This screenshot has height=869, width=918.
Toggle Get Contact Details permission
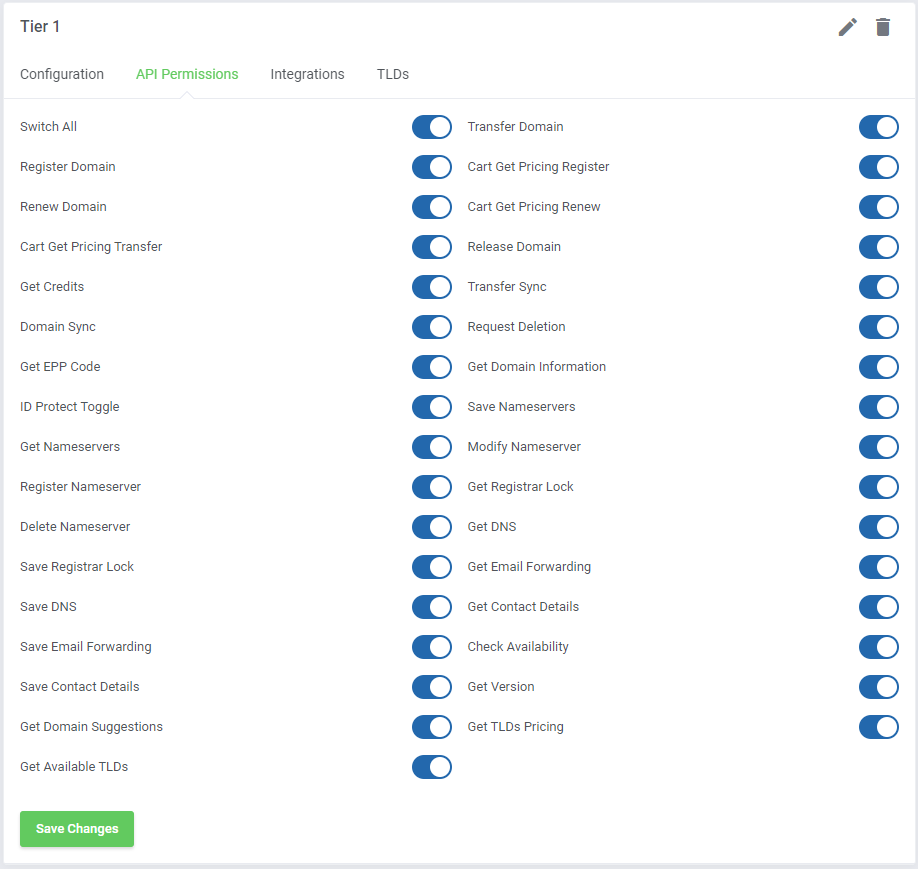tap(879, 607)
